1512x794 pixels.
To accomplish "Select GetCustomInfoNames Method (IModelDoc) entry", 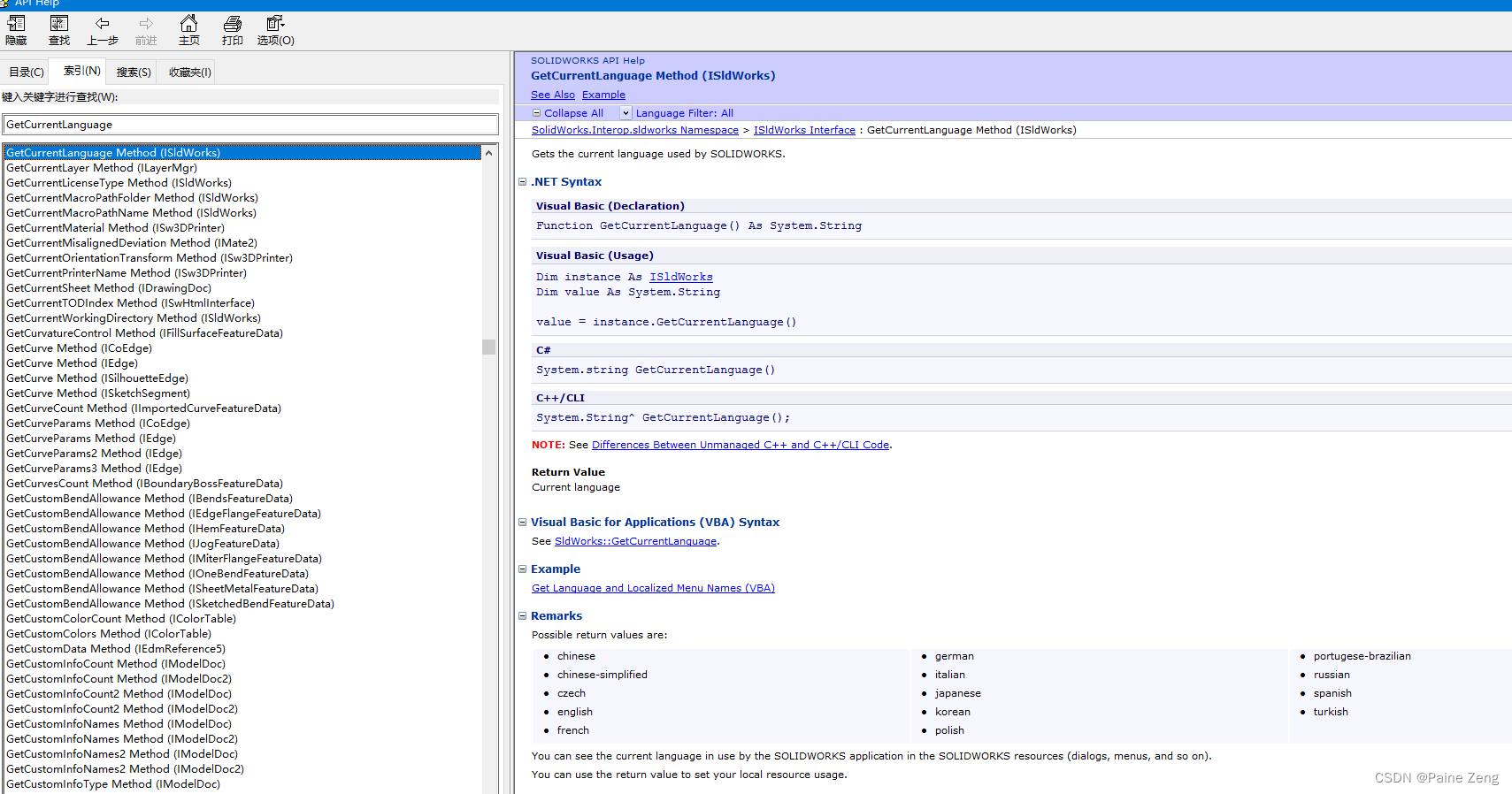I will tap(119, 724).
